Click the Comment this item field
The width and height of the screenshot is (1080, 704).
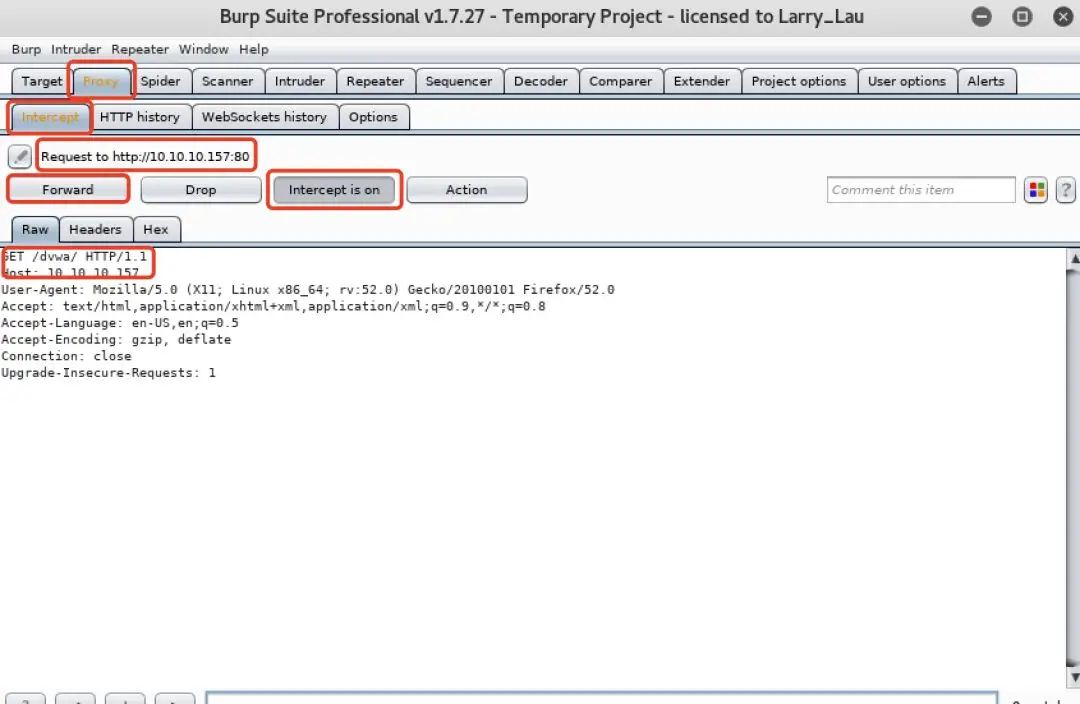click(x=921, y=190)
